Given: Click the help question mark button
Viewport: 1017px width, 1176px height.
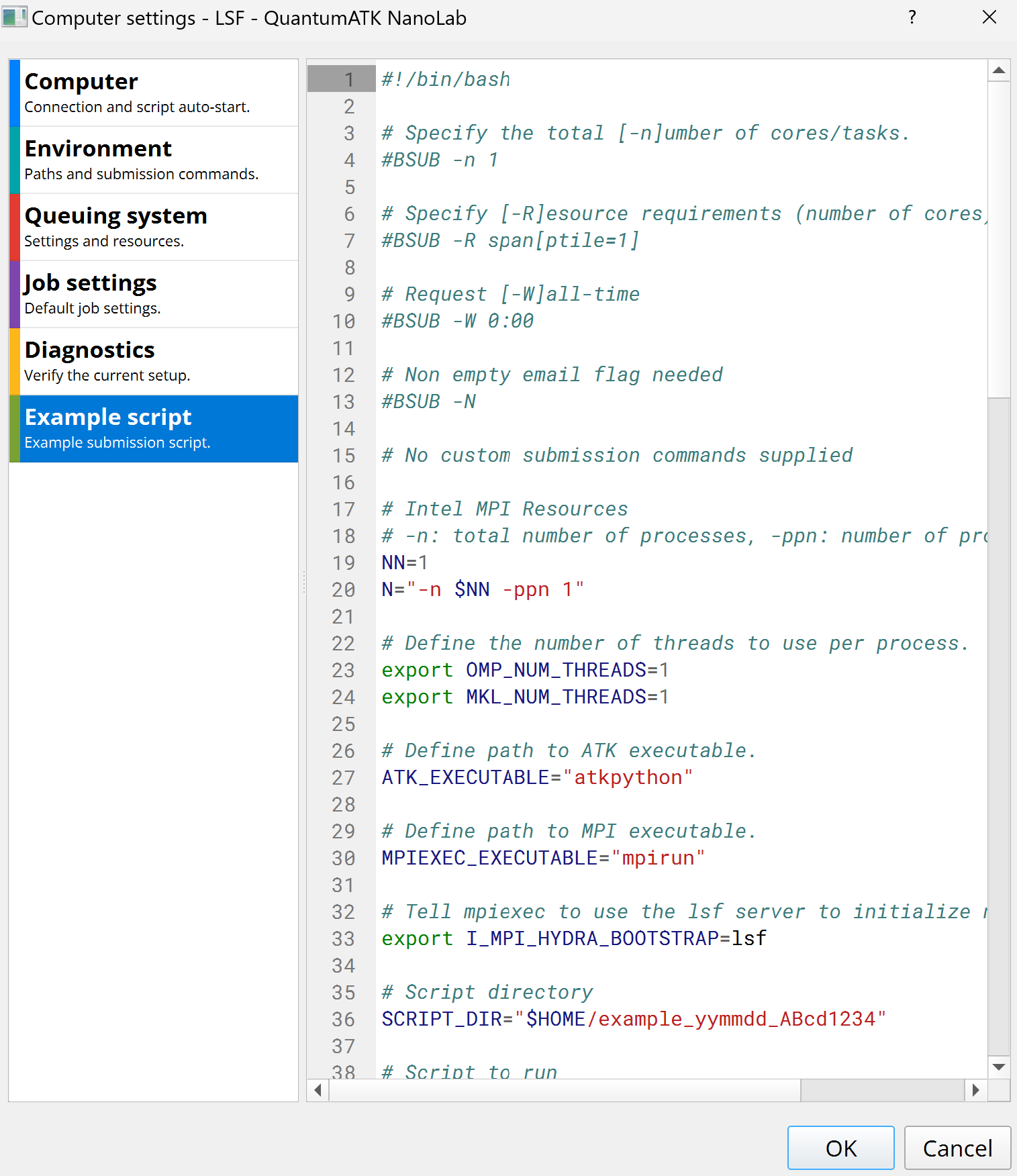Looking at the screenshot, I should 912,17.
